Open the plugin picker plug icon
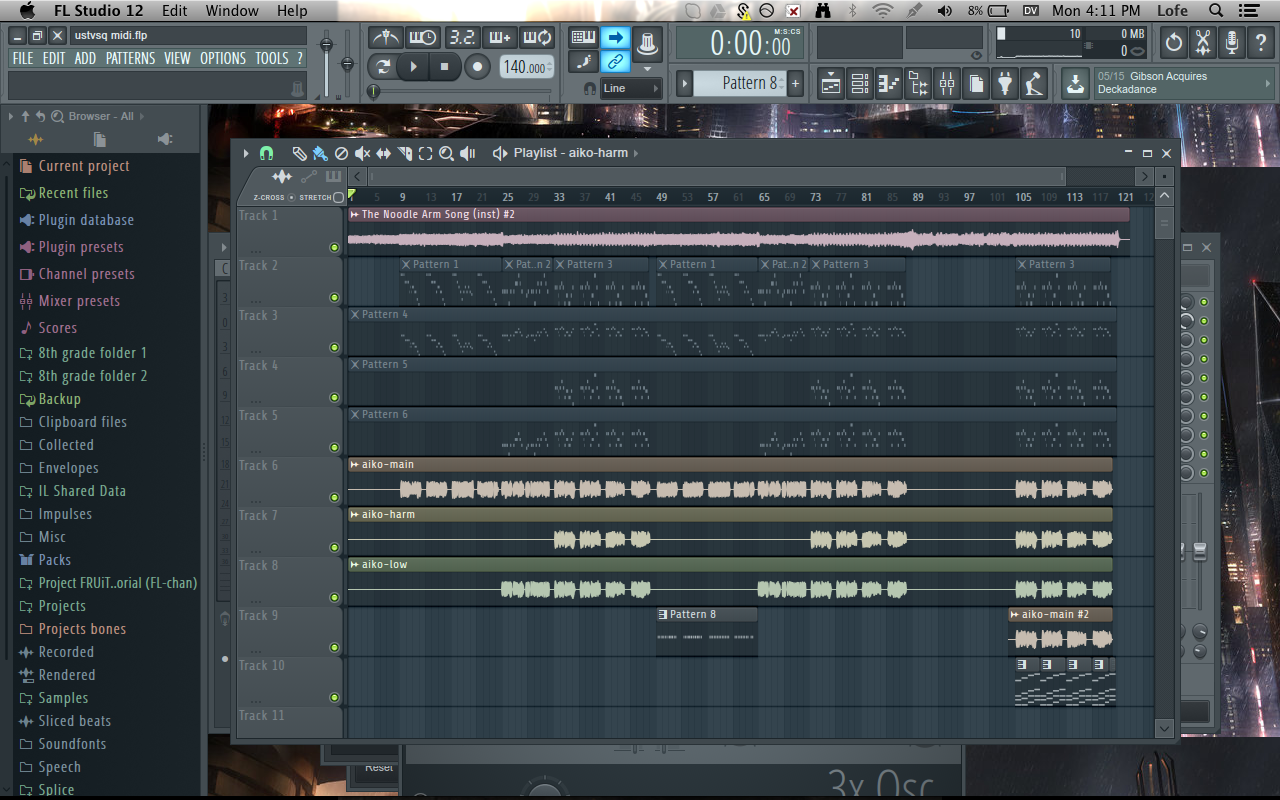The width and height of the screenshot is (1280, 800). pos(1005,84)
